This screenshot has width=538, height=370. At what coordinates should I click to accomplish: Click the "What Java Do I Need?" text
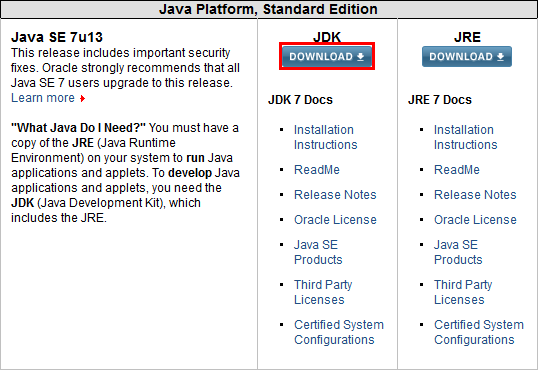[78, 128]
